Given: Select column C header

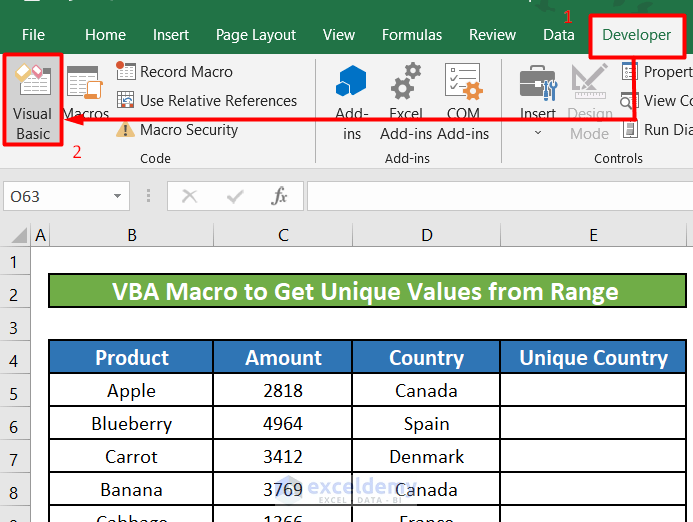Looking at the screenshot, I should [283, 236].
